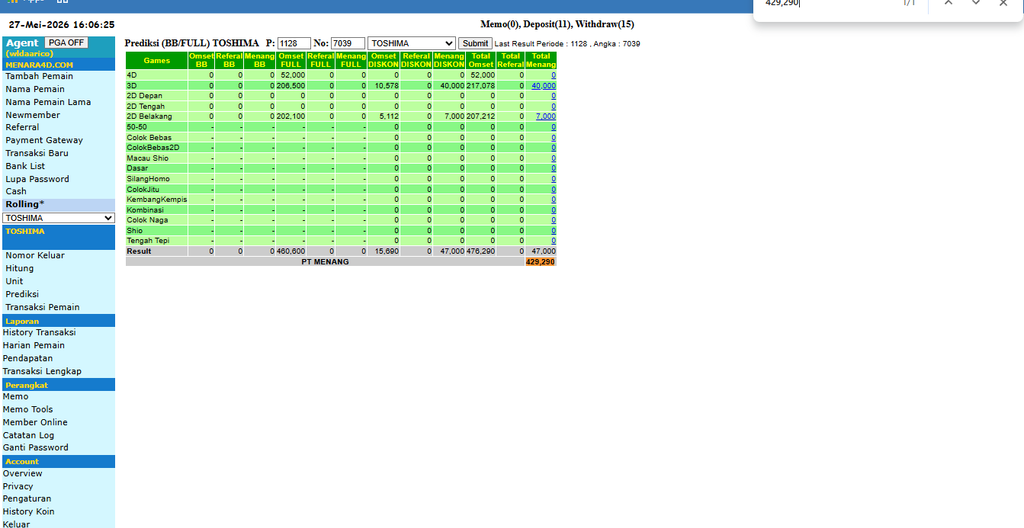Image resolution: width=1024 pixels, height=528 pixels.
Task: Open Total Menang 0 link in 2D Depan row
Action: point(554,96)
